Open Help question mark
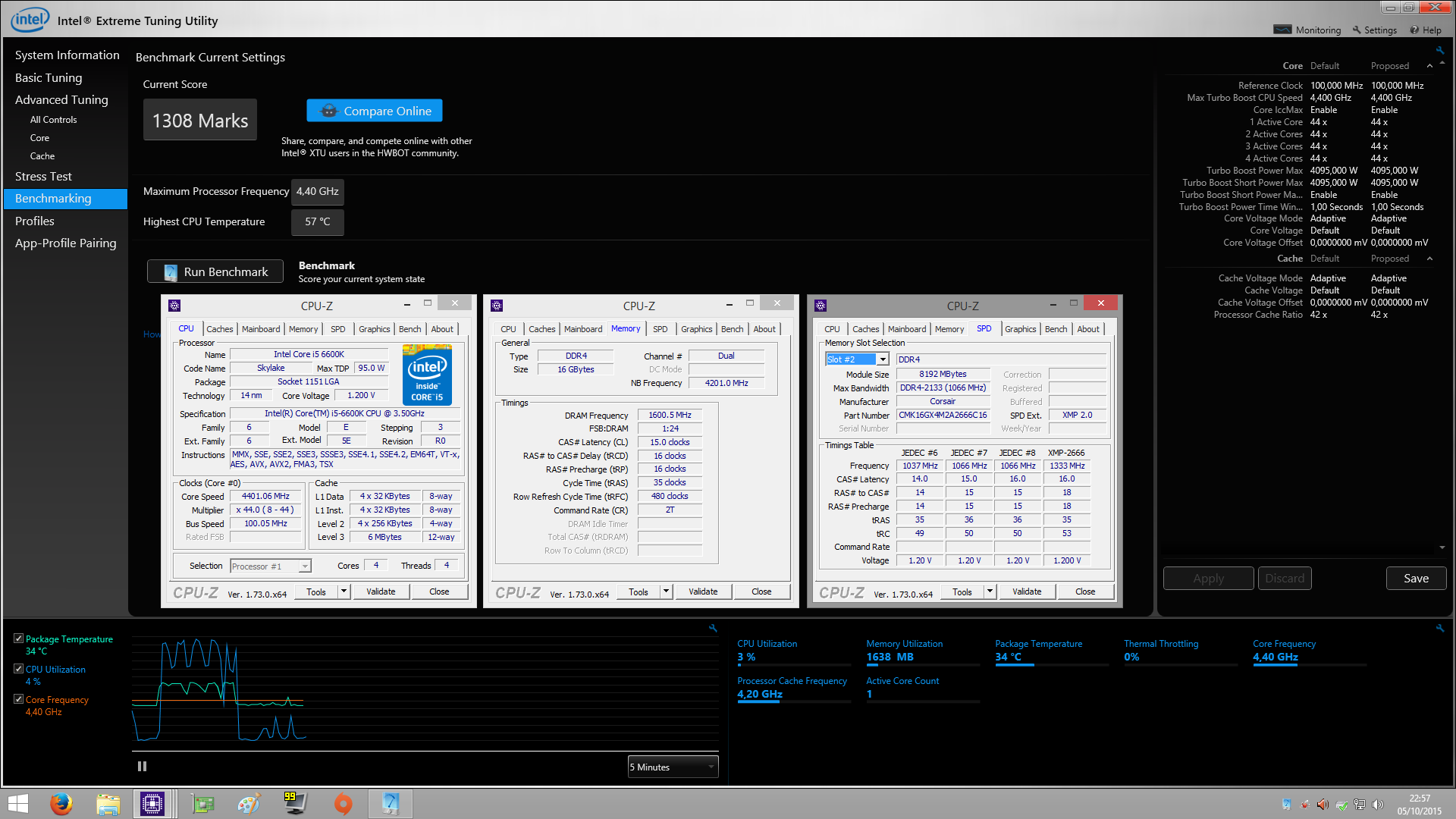1456x819 pixels. pos(1414,30)
